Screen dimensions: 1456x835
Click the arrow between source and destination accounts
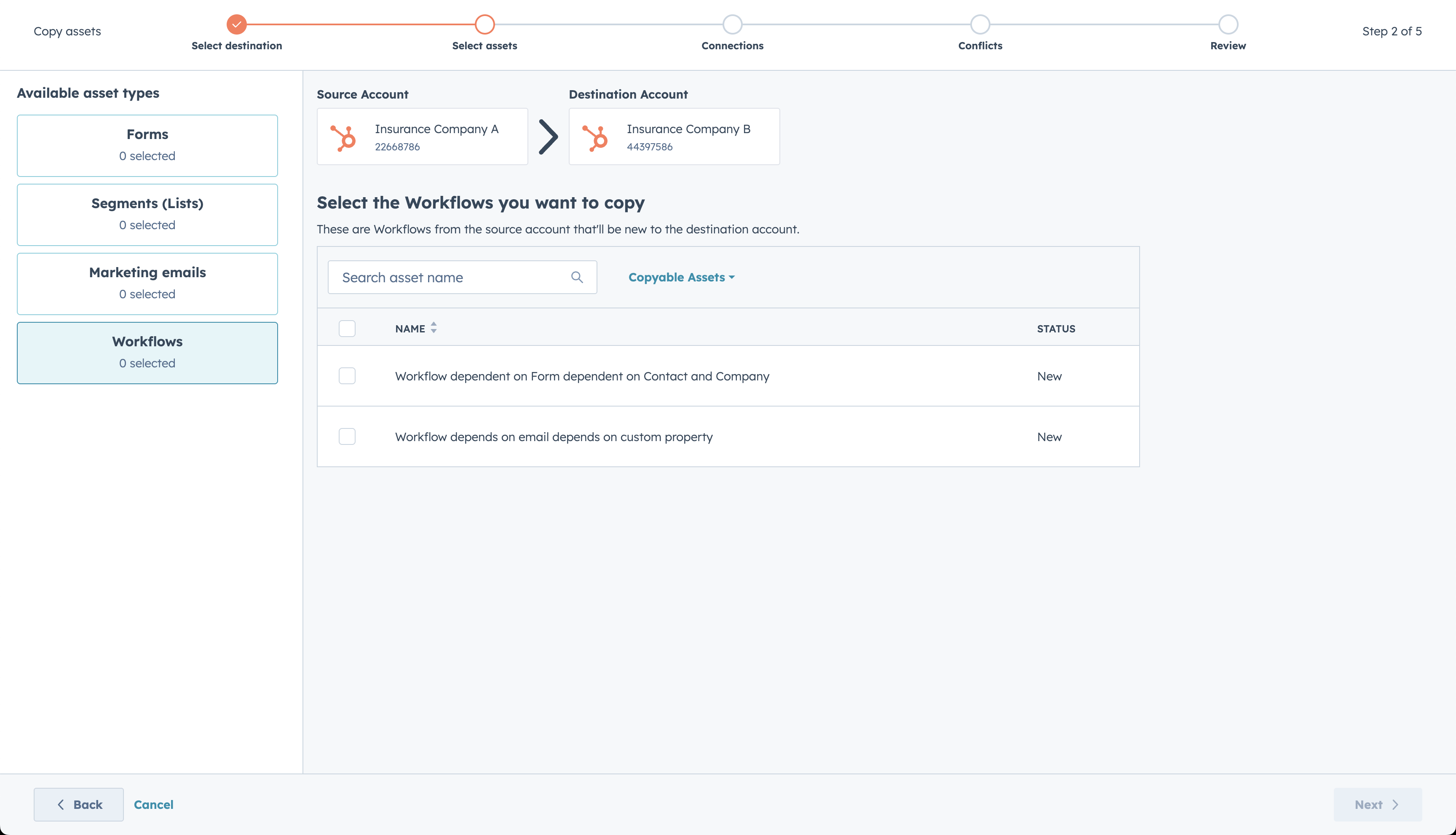click(x=548, y=136)
